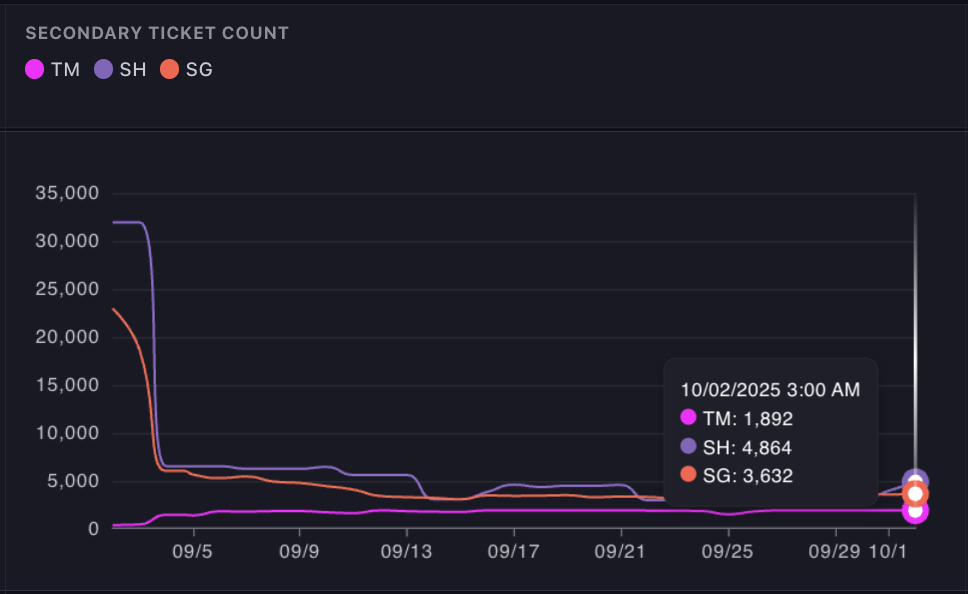The height and width of the screenshot is (594, 968).
Task: Click the 20,000 y-axis label
Action: pyautogui.click(x=64, y=337)
